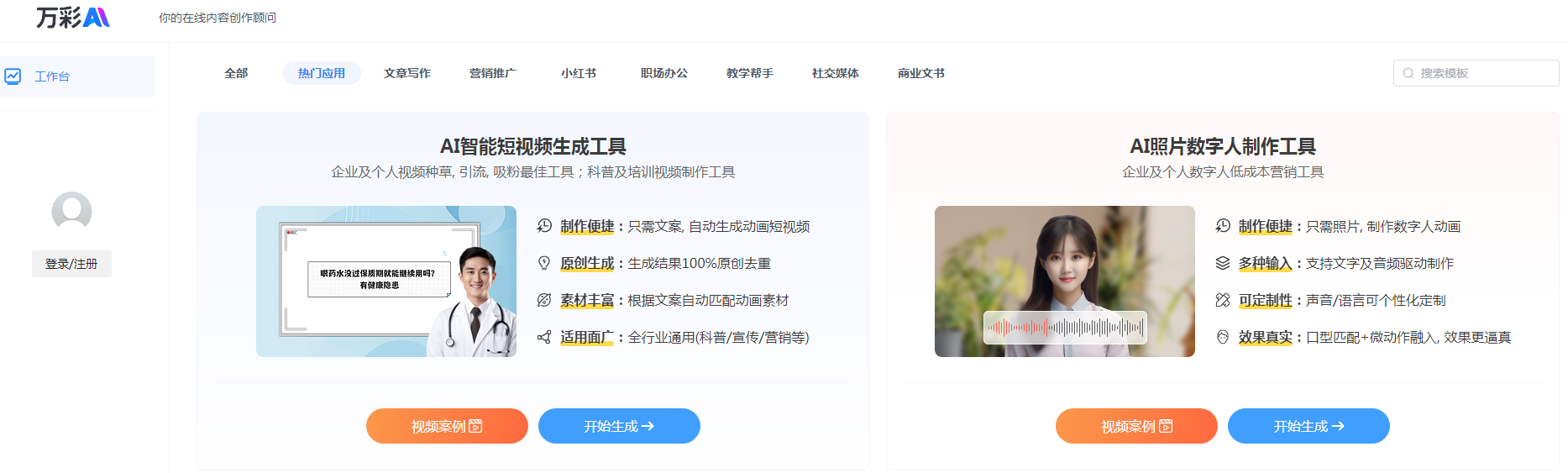Screen dimensions: 1568x473
Task: Click the 万彩AI logo
Action: (x=73, y=18)
